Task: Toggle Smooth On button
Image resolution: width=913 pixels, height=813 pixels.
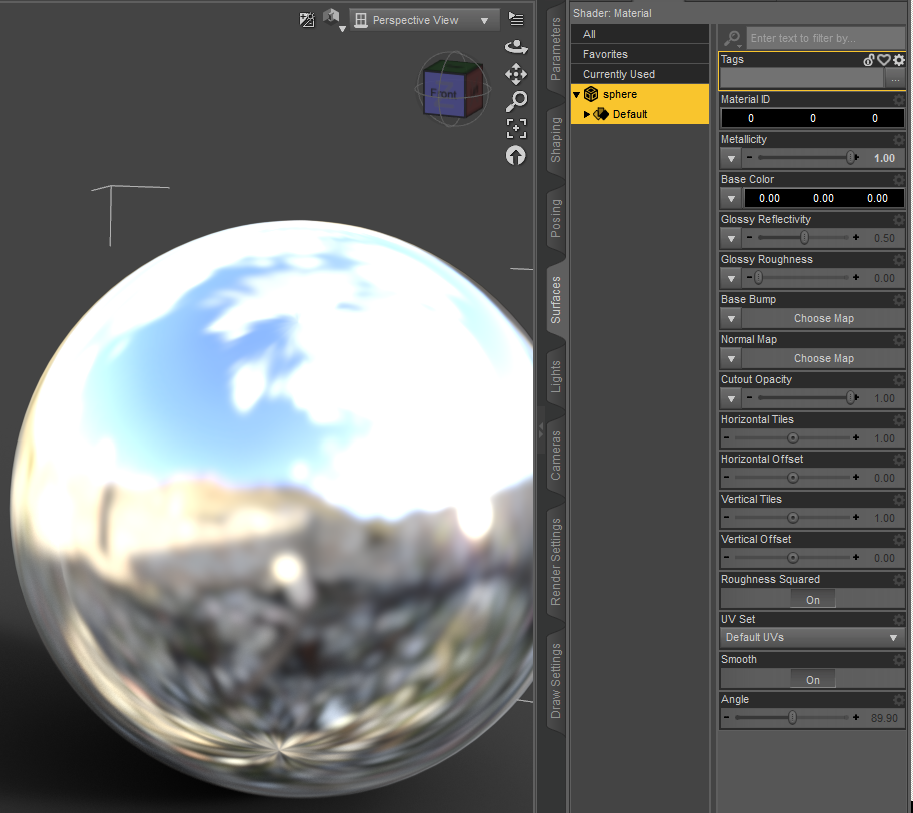Action: click(x=813, y=680)
